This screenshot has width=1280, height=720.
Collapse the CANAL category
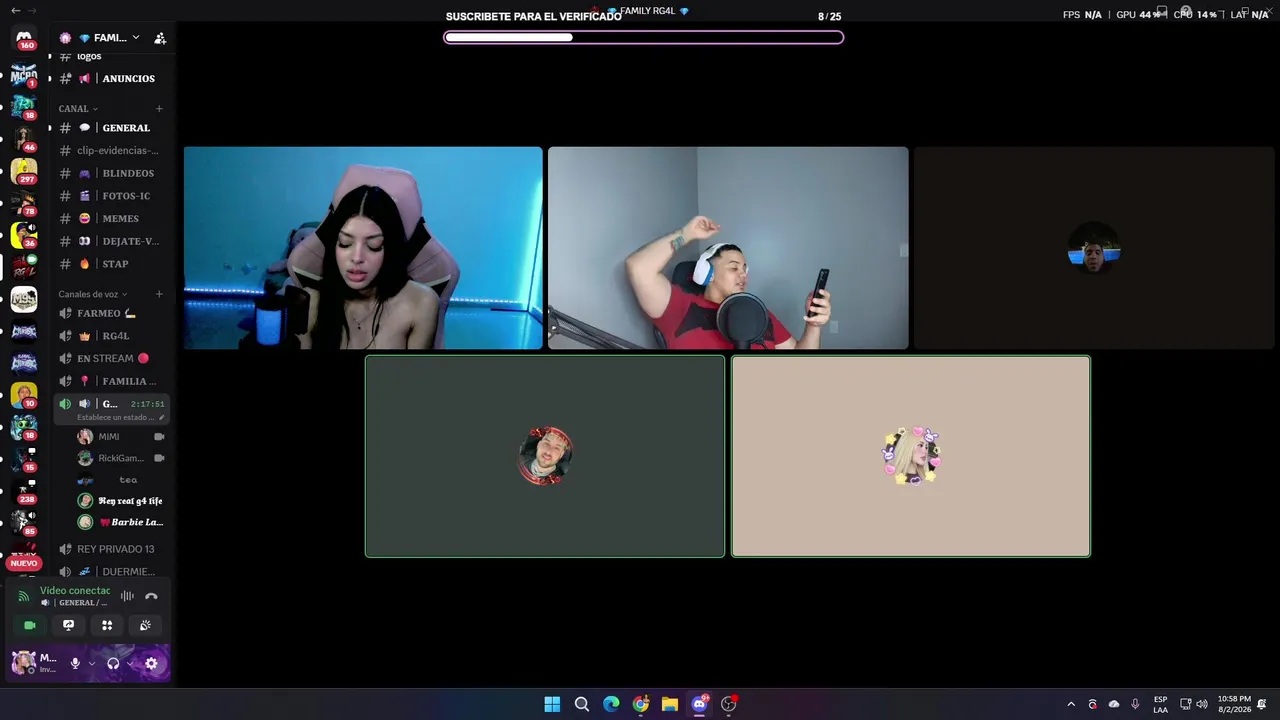(x=78, y=108)
